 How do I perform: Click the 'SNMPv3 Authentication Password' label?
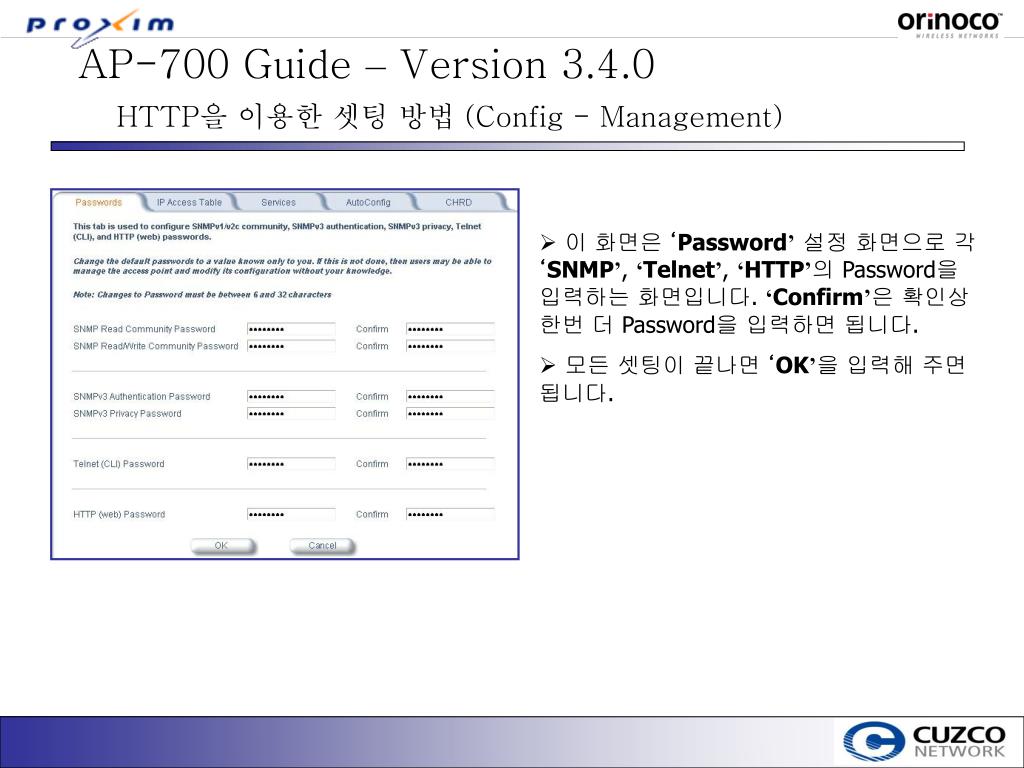click(142, 396)
